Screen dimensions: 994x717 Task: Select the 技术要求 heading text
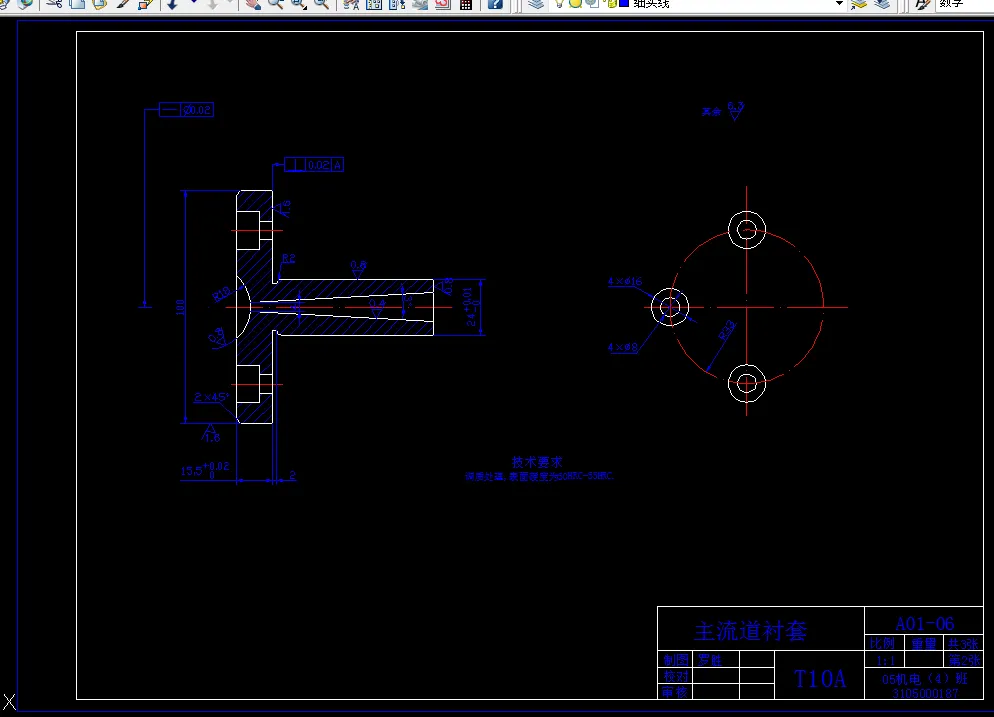pos(537,462)
